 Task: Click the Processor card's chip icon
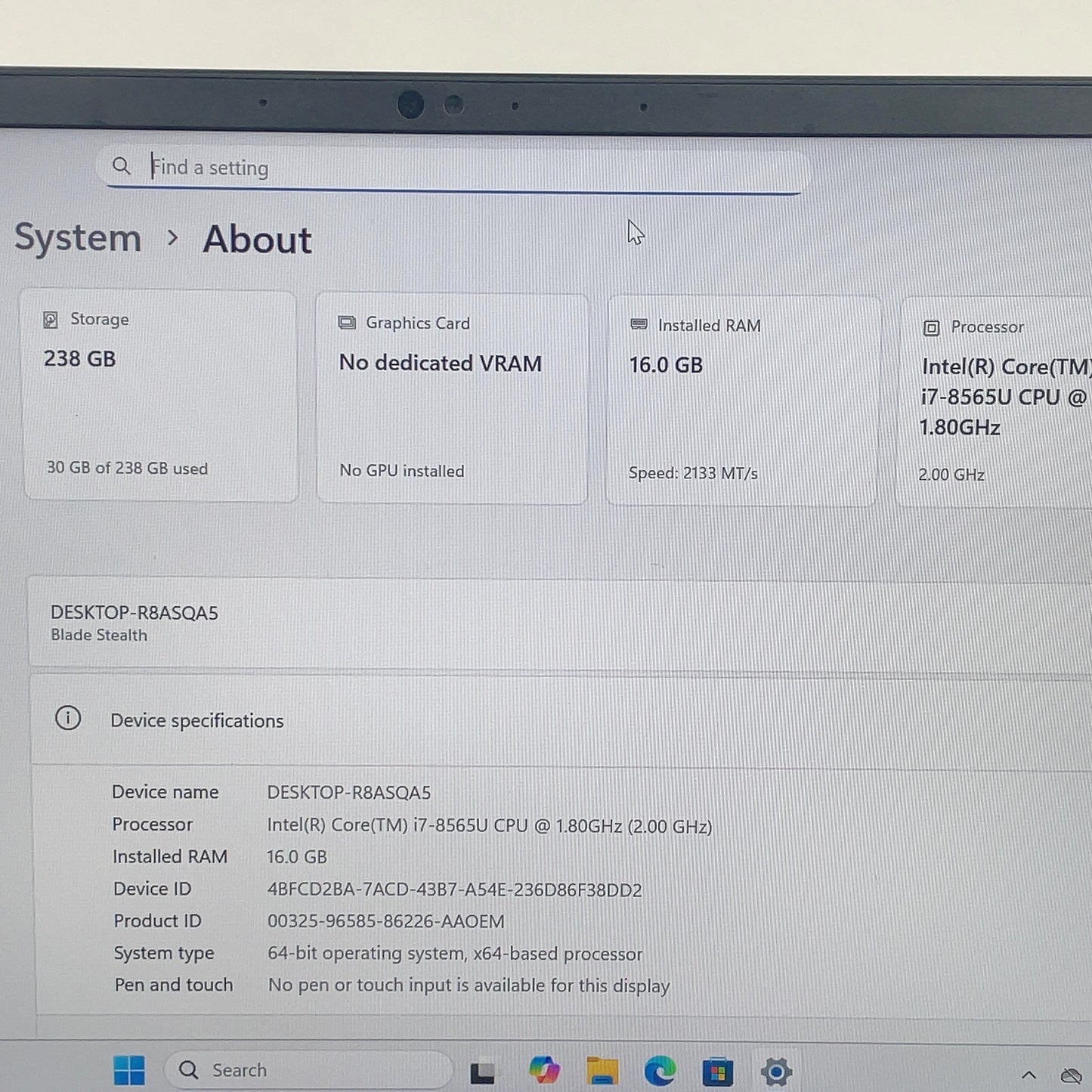(932, 327)
